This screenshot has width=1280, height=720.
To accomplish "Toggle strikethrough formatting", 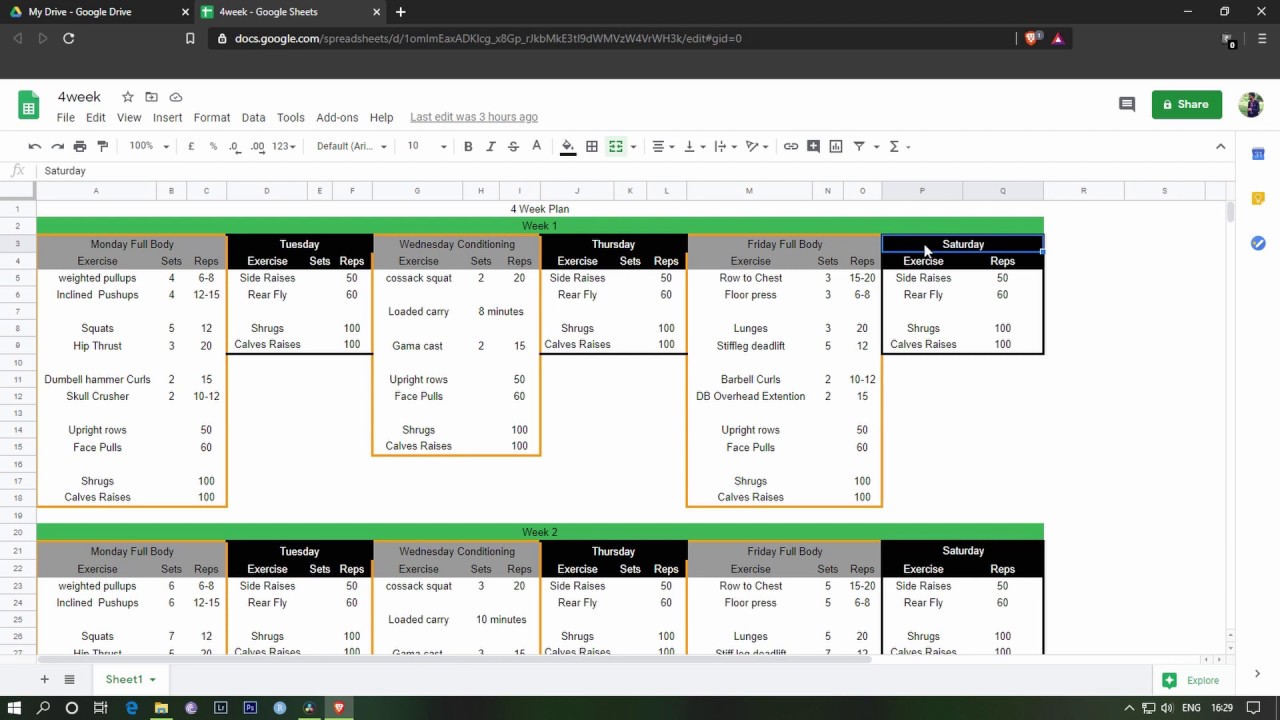I will pos(513,146).
